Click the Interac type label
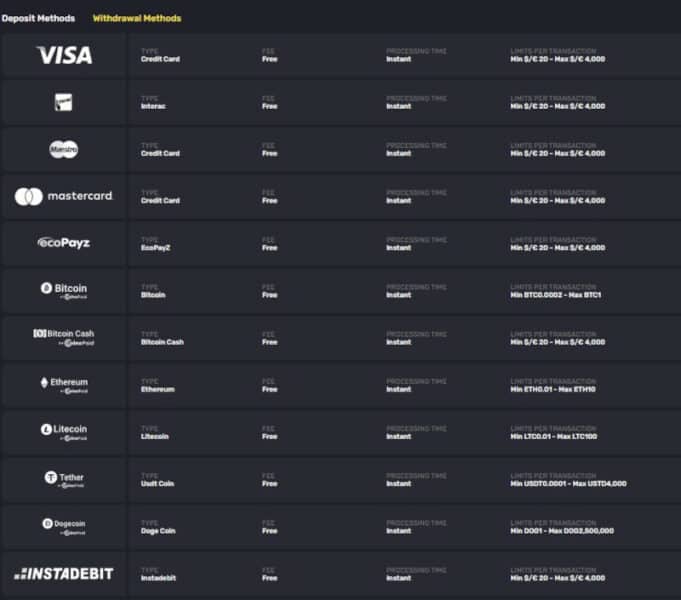The height and width of the screenshot is (600, 681). coord(153,106)
